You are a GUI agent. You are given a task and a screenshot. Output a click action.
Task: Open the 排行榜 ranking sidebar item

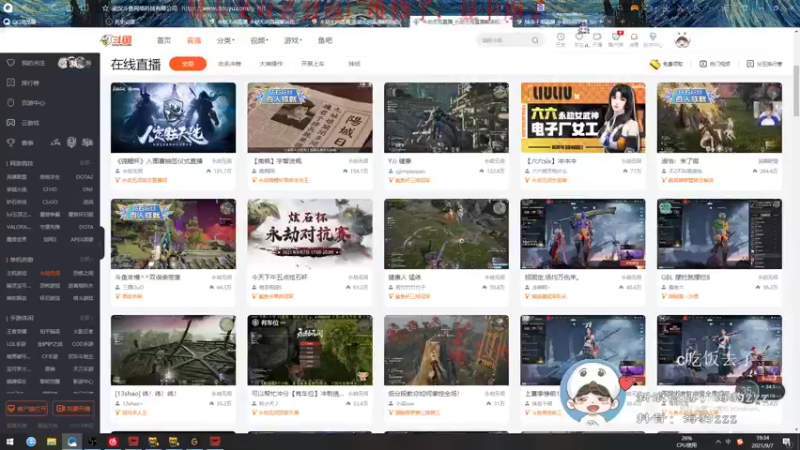click(x=30, y=83)
